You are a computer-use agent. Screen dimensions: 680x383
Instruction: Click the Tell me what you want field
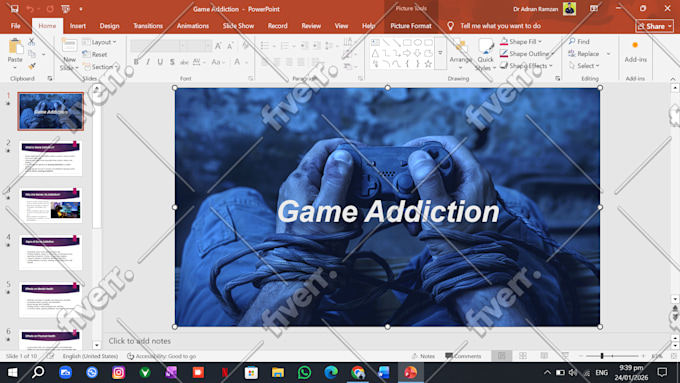(x=500, y=26)
